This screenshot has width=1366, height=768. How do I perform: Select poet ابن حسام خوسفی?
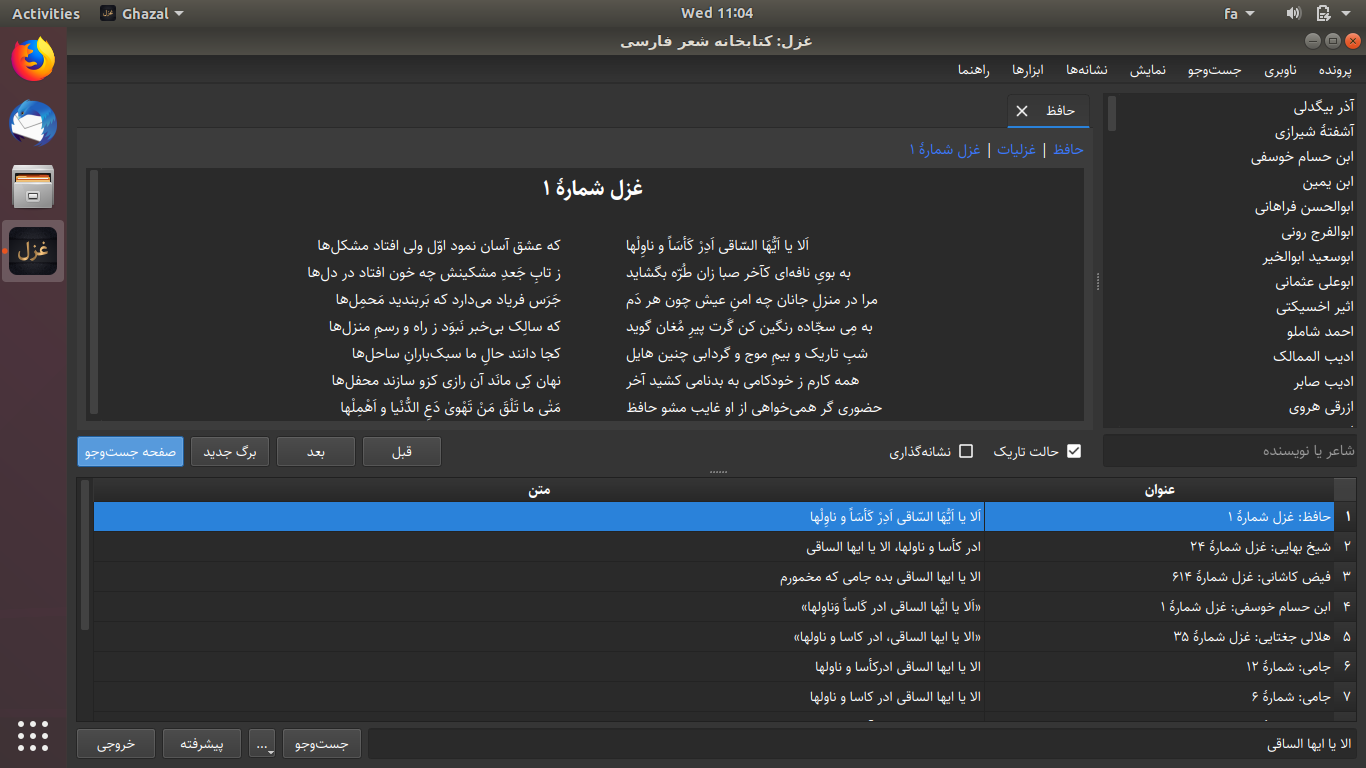click(x=1302, y=157)
